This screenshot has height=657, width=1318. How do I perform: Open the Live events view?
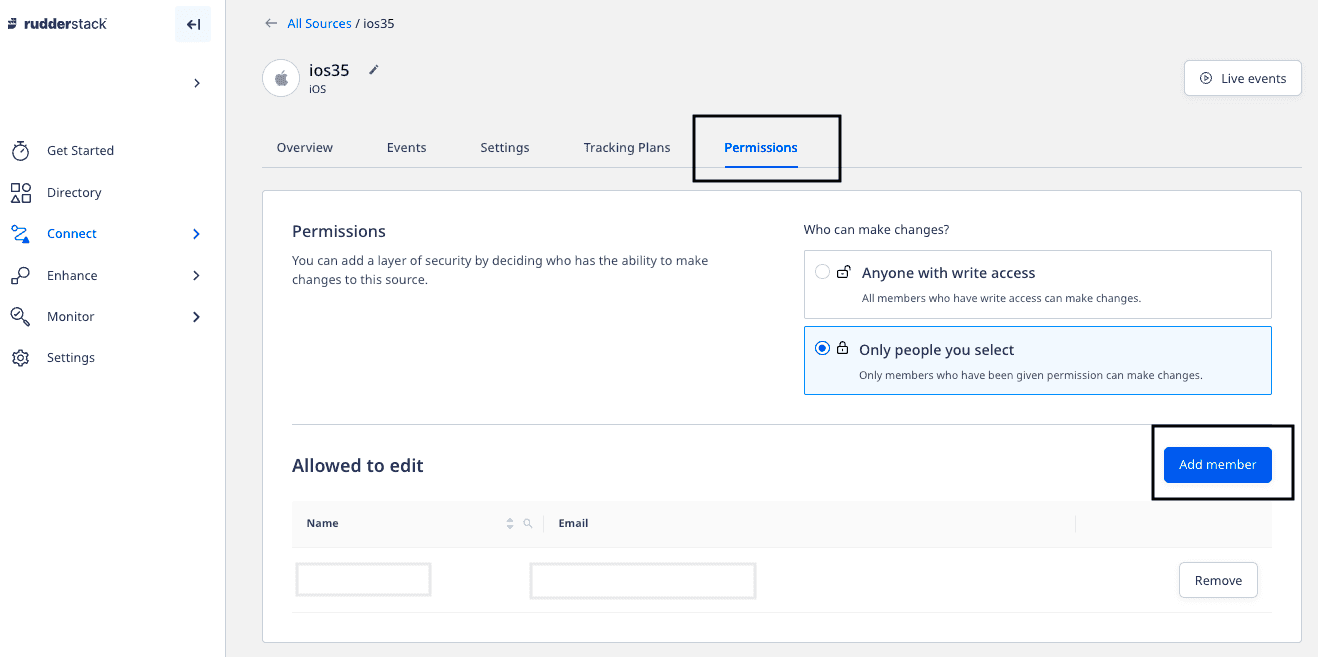[x=1242, y=78]
